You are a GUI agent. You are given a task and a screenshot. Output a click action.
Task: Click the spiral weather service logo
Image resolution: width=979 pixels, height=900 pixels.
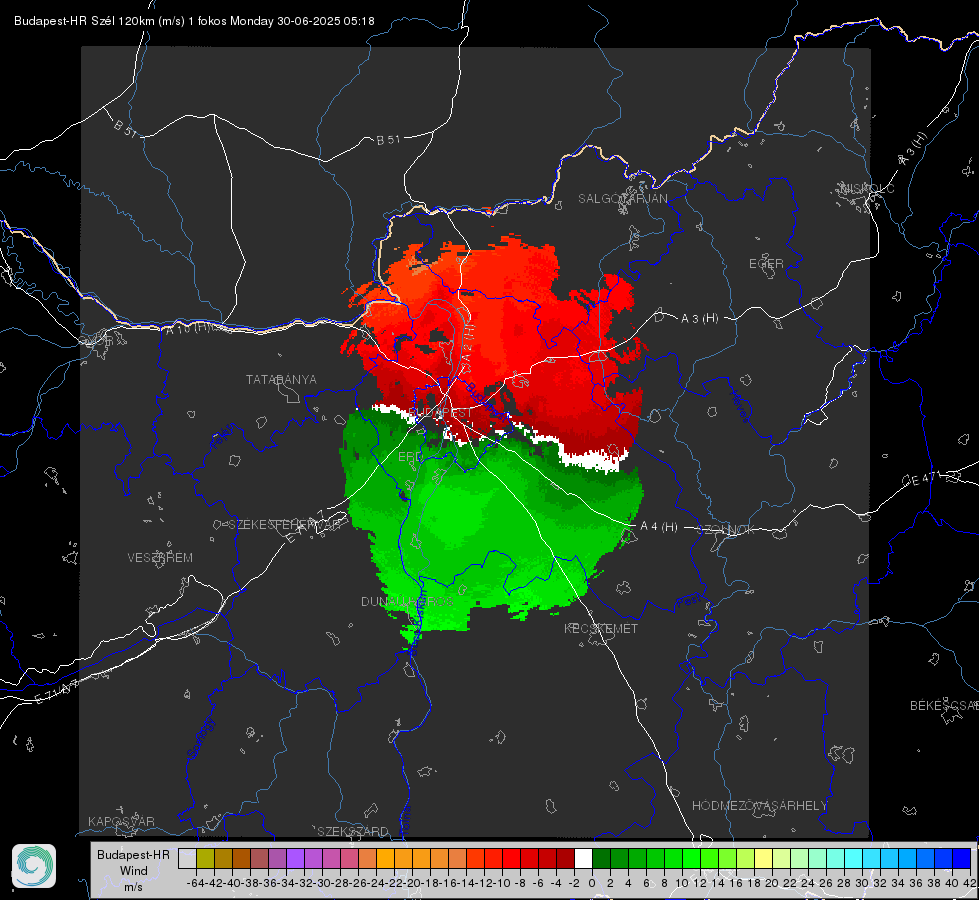click(34, 866)
